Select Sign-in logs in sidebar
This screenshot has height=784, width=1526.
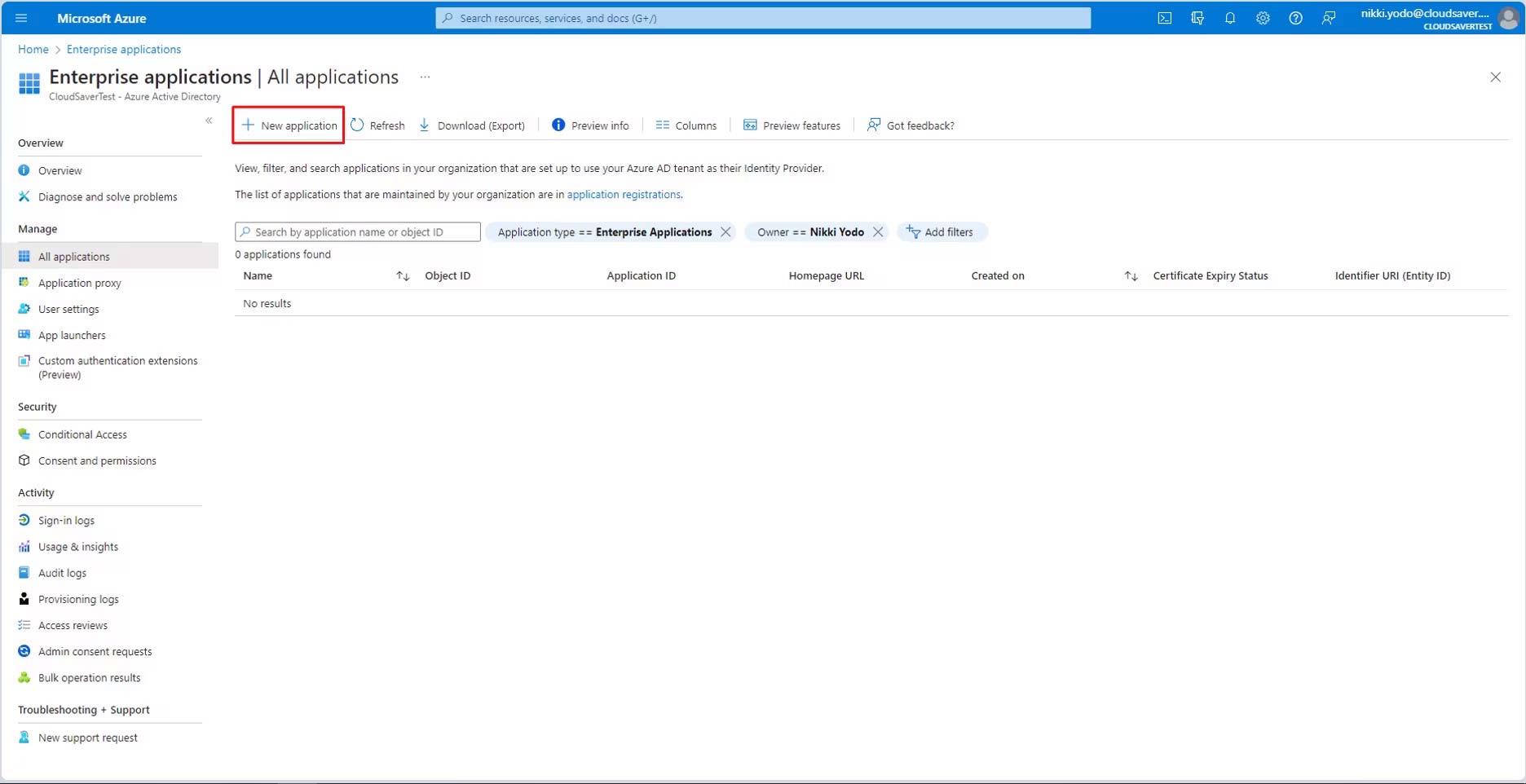pos(66,521)
